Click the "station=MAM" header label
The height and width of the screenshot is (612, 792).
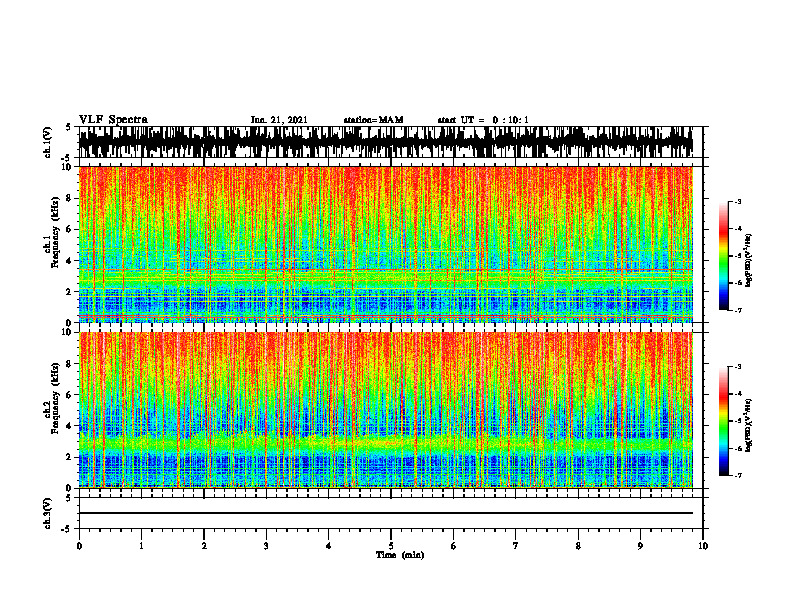tap(373, 120)
